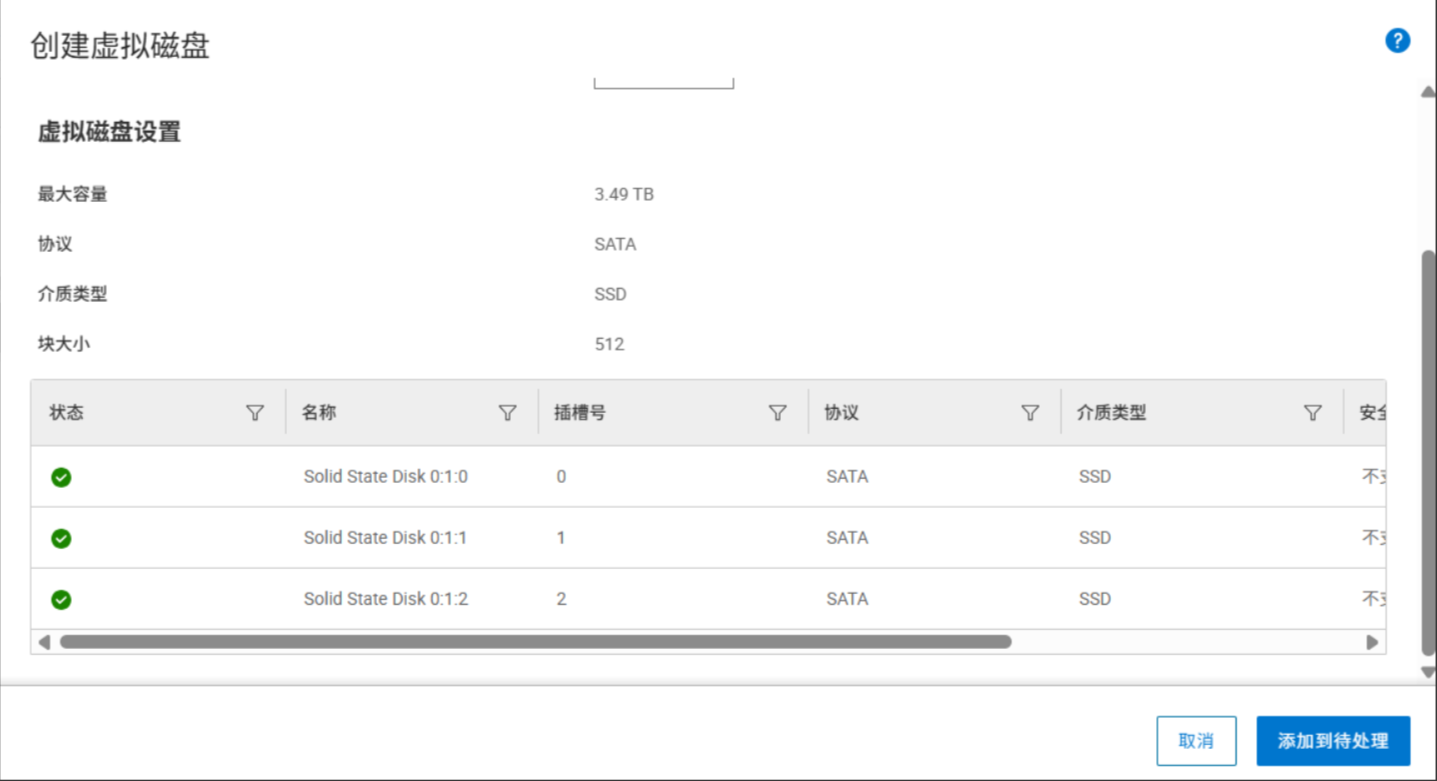
Task: Click the green status icon for Solid State Disk 0:1:2
Action: point(61,599)
